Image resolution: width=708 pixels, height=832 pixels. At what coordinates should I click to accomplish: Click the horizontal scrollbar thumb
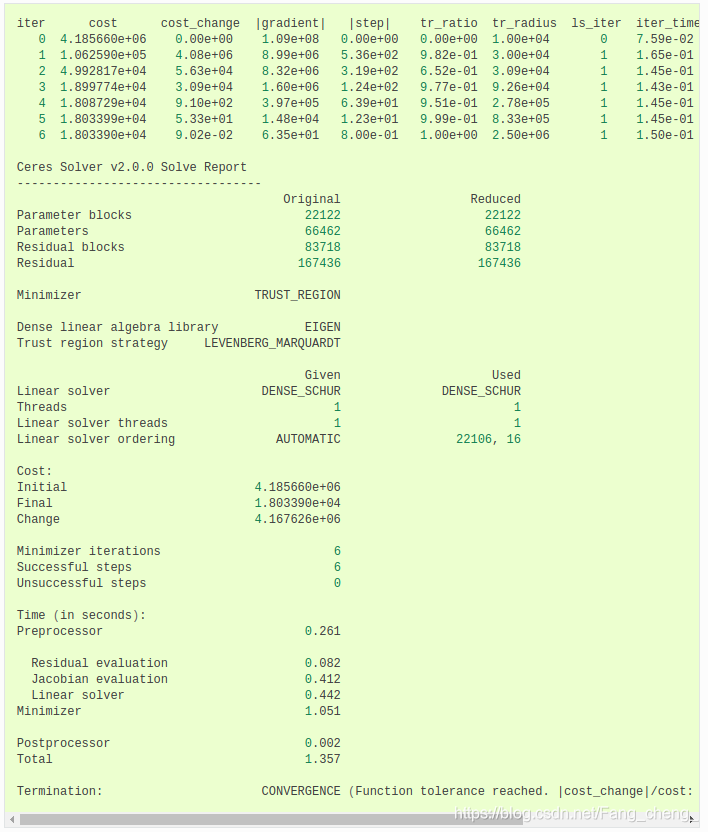pos(271,820)
